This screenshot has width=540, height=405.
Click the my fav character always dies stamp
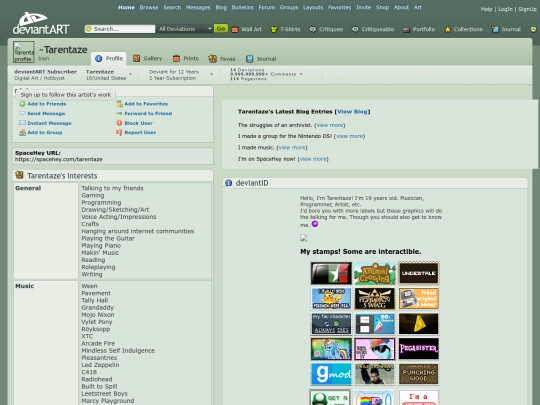(331, 324)
